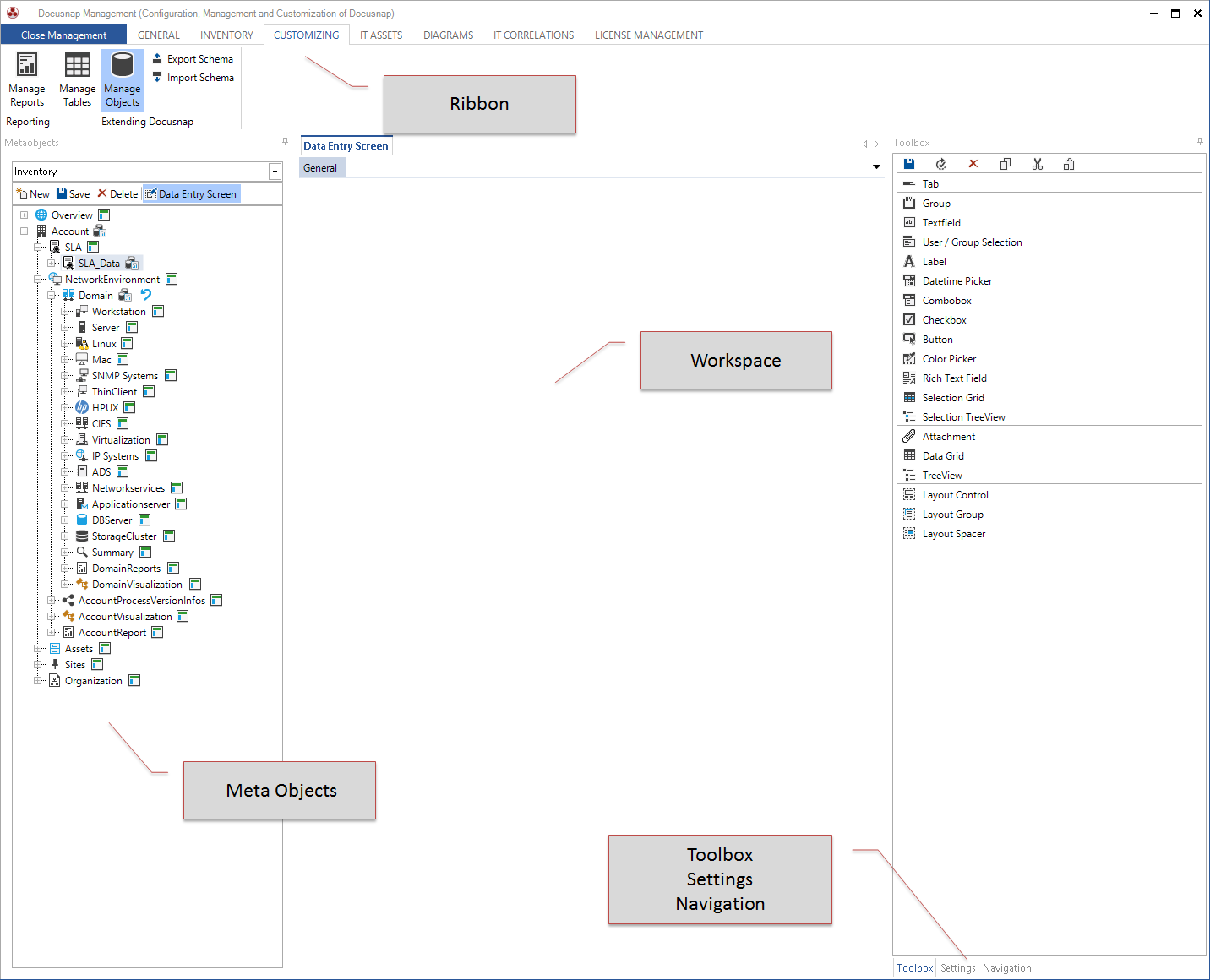Click the blue undo arrow beside Domain

pyautogui.click(x=146, y=295)
